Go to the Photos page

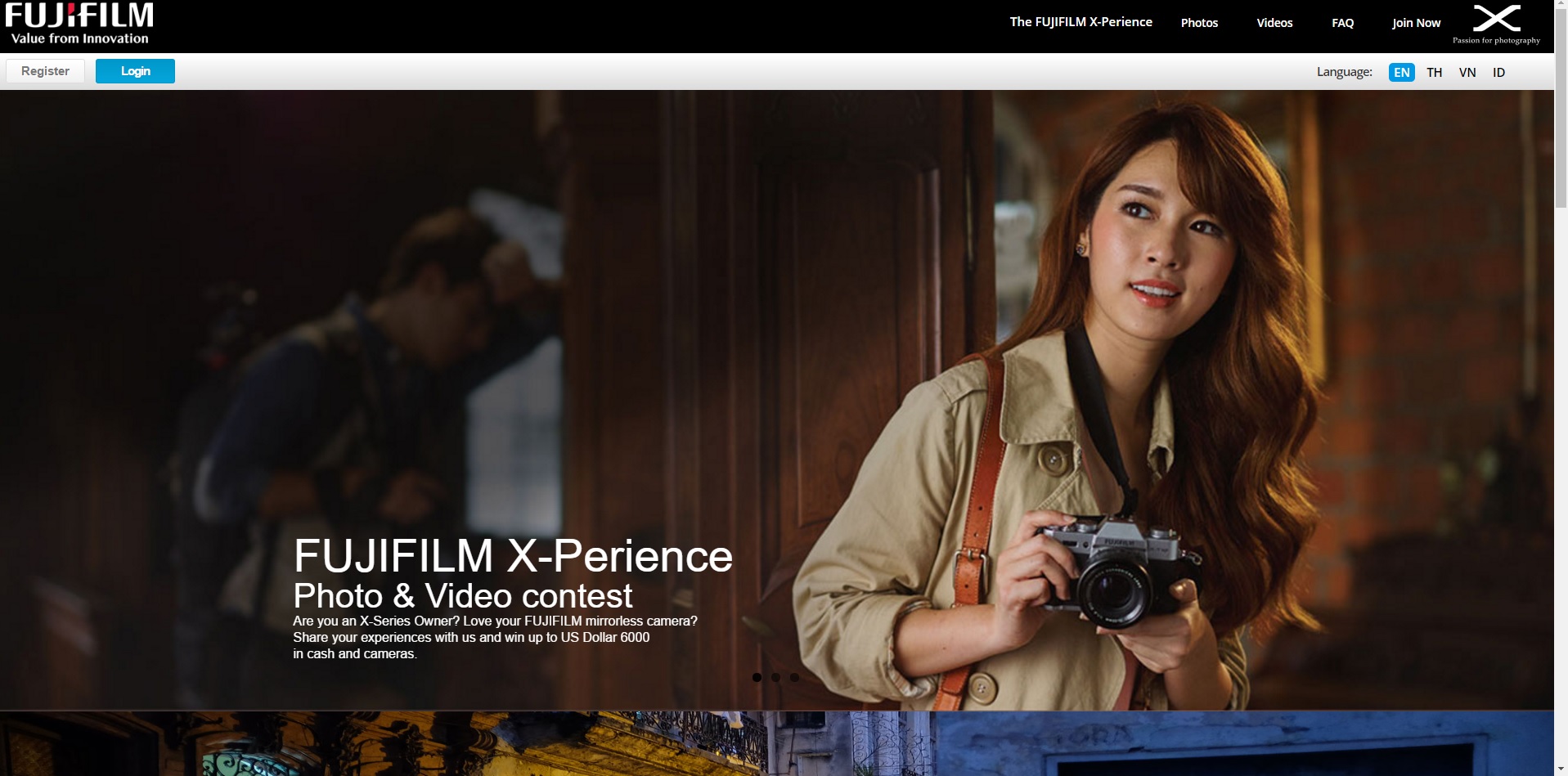[1199, 23]
